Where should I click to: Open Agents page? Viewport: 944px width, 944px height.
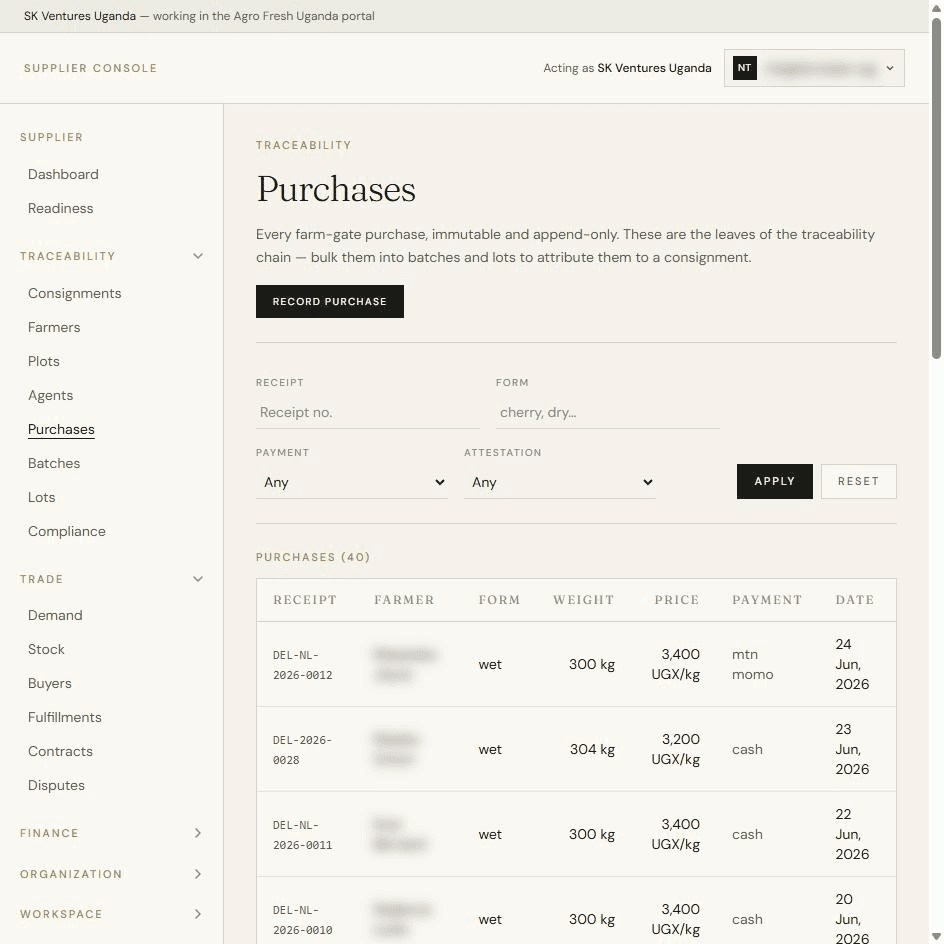pyautogui.click(x=51, y=396)
